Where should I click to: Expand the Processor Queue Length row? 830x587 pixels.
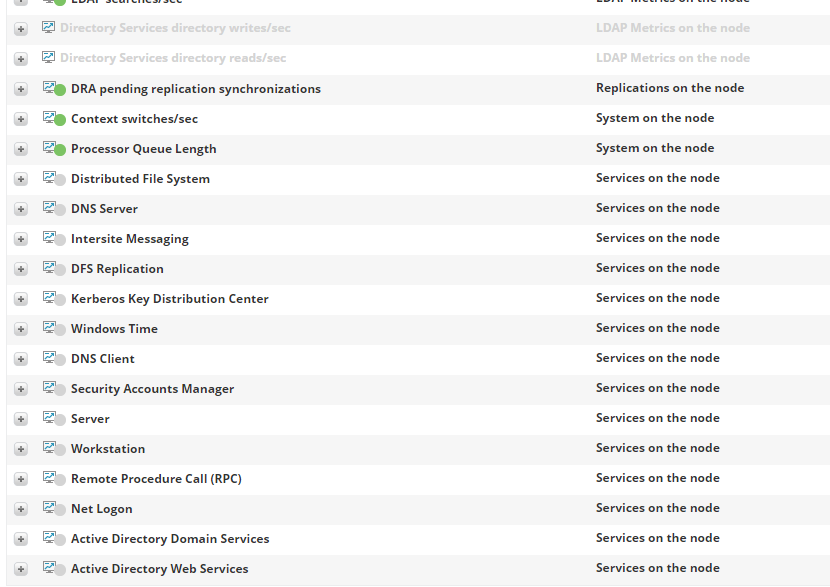point(21,149)
